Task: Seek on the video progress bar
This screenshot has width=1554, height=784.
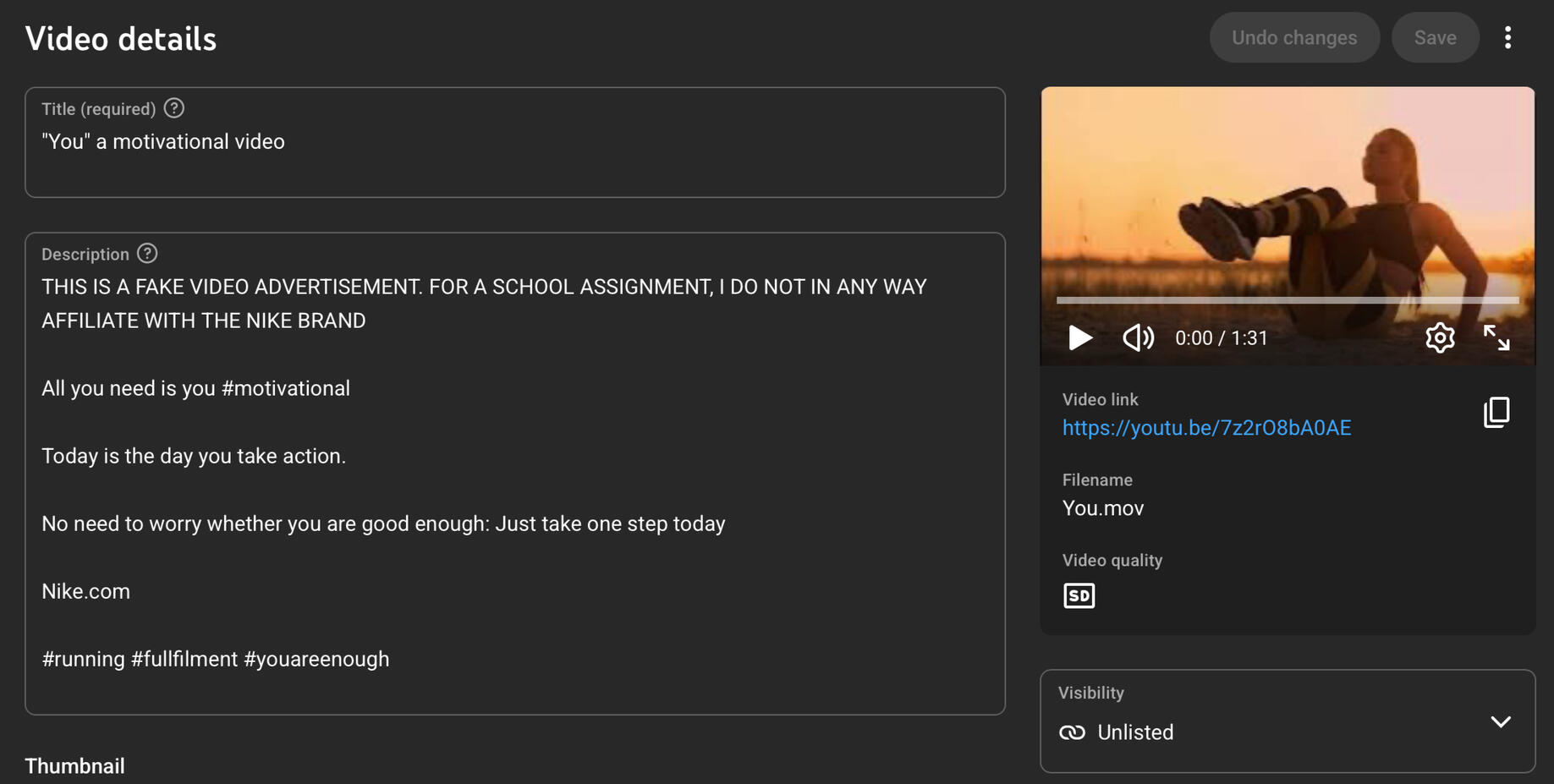Action: (1286, 300)
